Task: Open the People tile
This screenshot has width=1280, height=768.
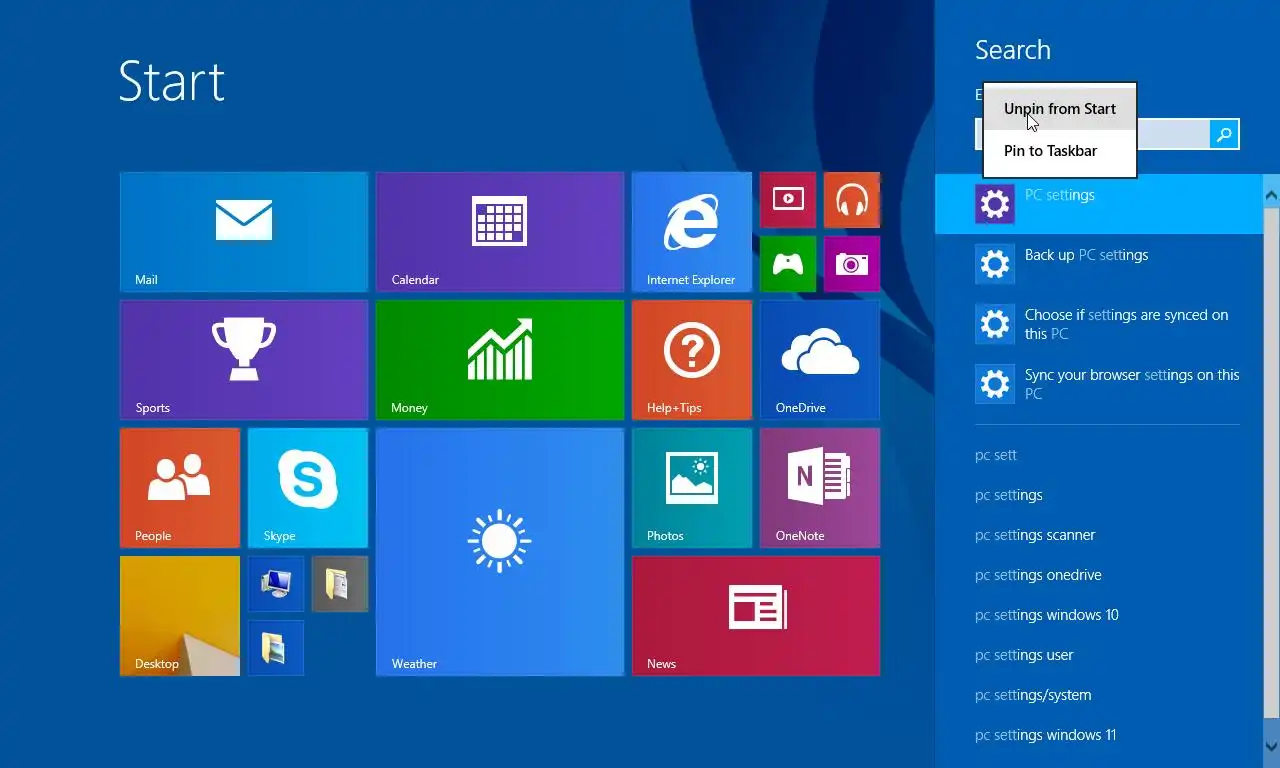Action: [180, 488]
